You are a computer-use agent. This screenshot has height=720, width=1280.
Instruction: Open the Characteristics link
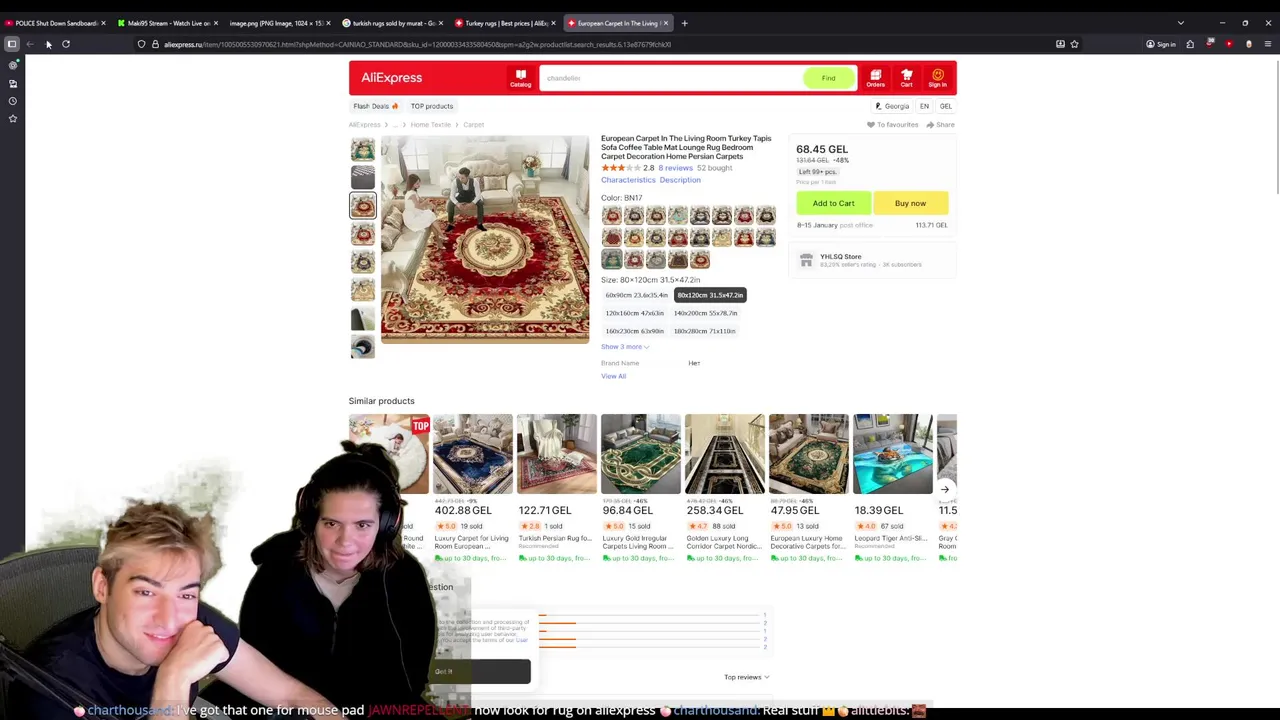pyautogui.click(x=628, y=180)
